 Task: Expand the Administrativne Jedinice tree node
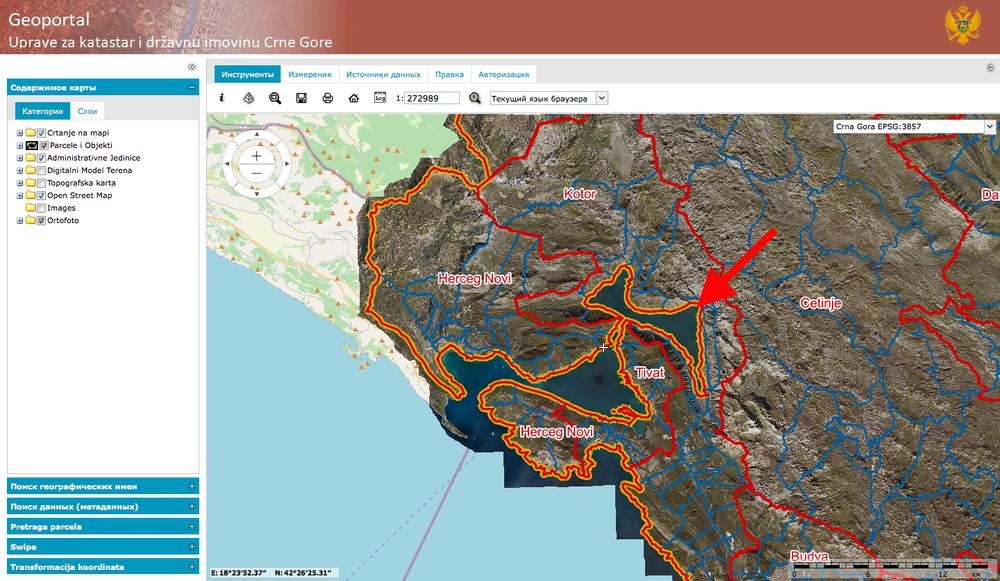click(20, 158)
